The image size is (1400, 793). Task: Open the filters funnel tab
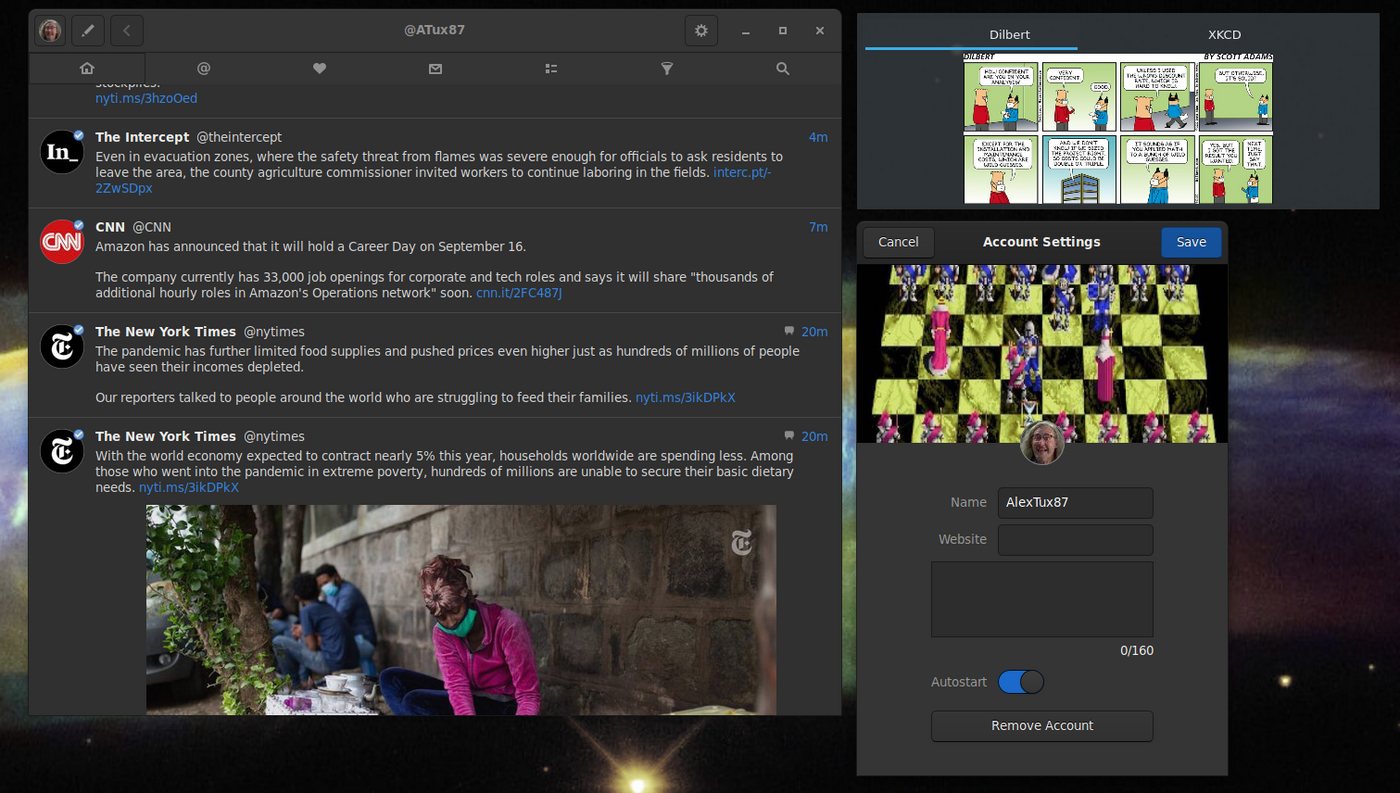tap(667, 69)
